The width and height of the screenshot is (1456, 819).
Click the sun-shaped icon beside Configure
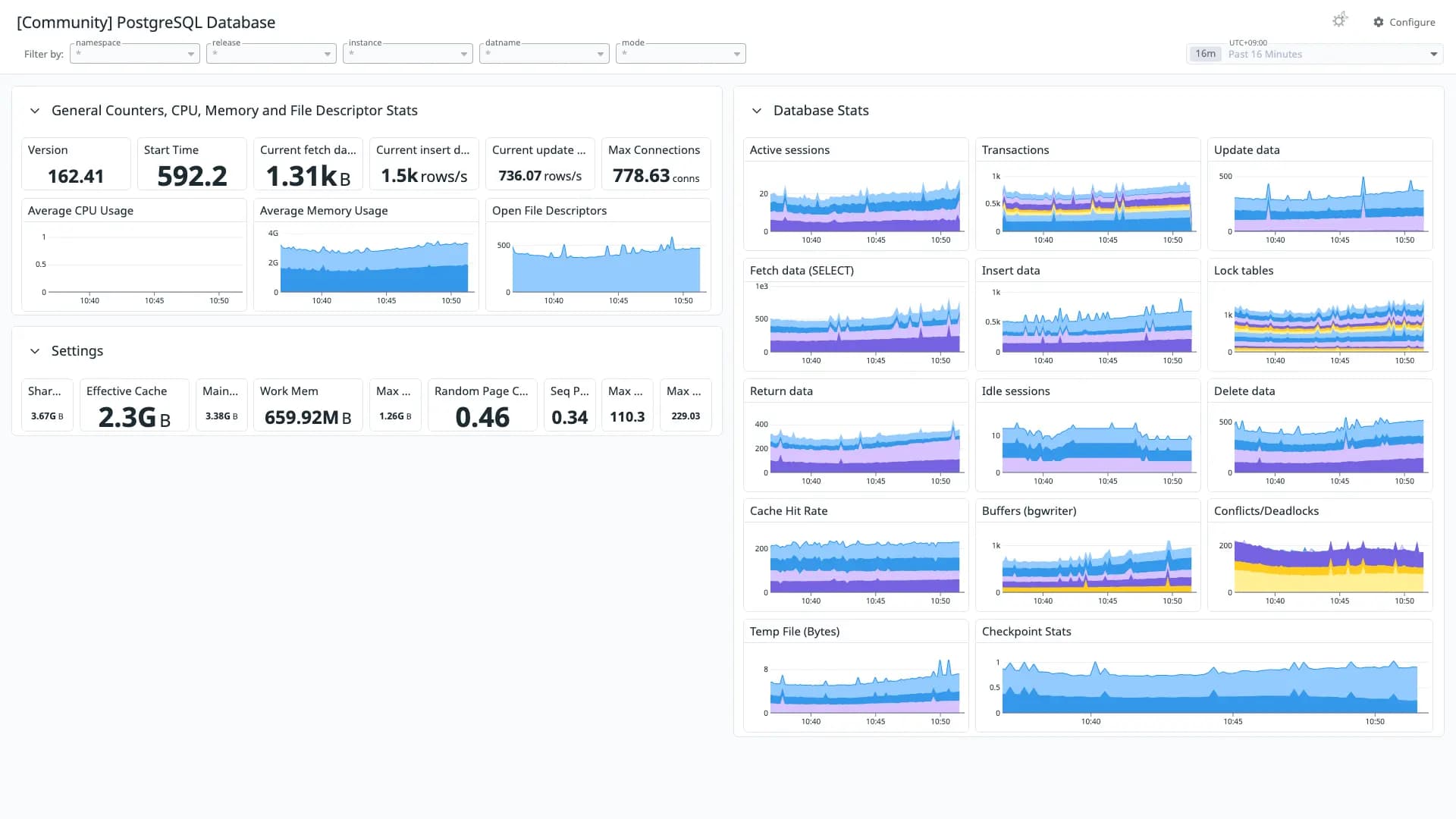tap(1339, 21)
